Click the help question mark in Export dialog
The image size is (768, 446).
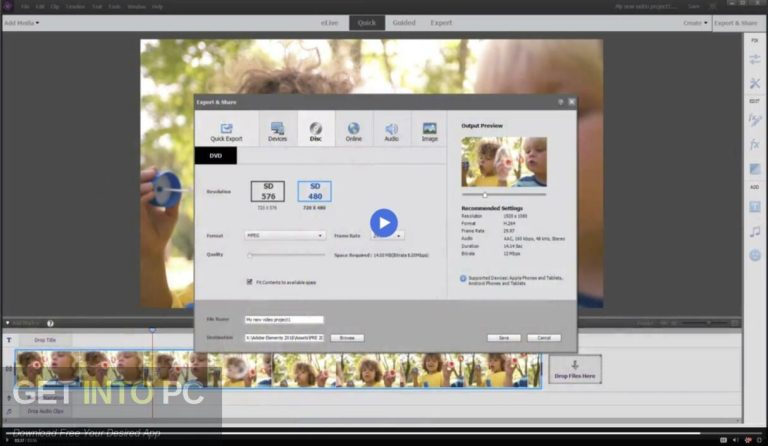[x=560, y=102]
